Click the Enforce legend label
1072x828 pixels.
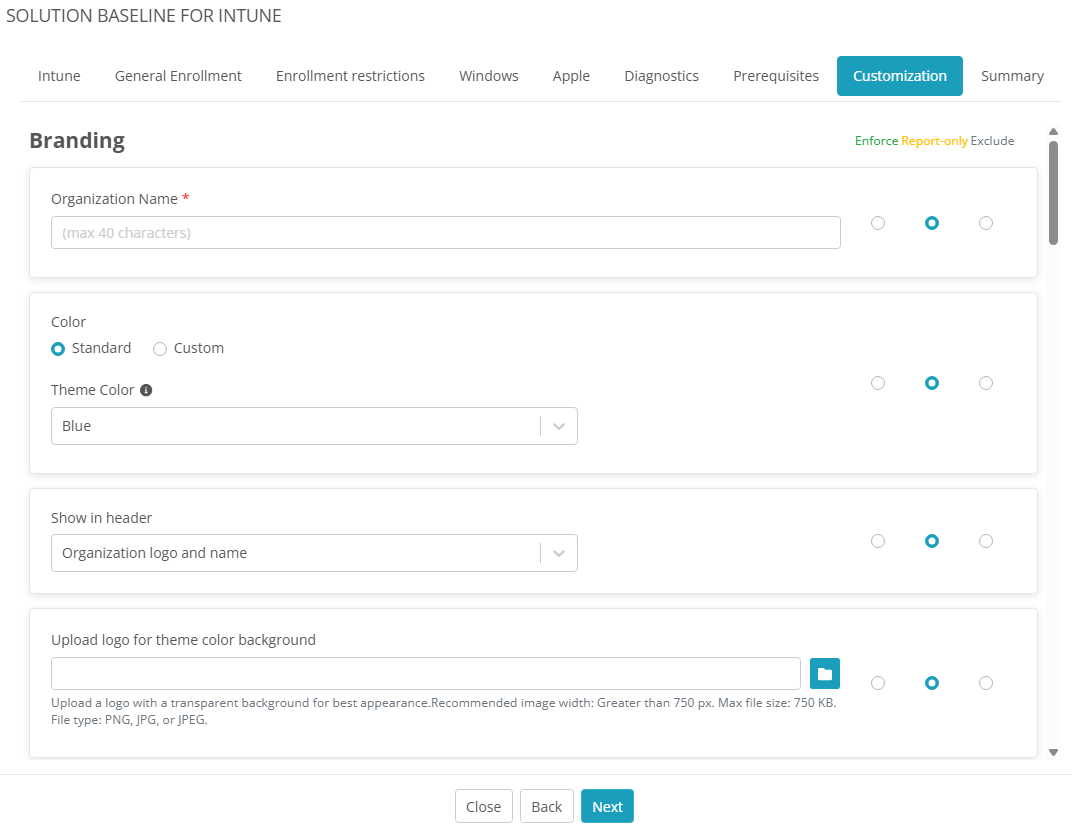point(876,141)
